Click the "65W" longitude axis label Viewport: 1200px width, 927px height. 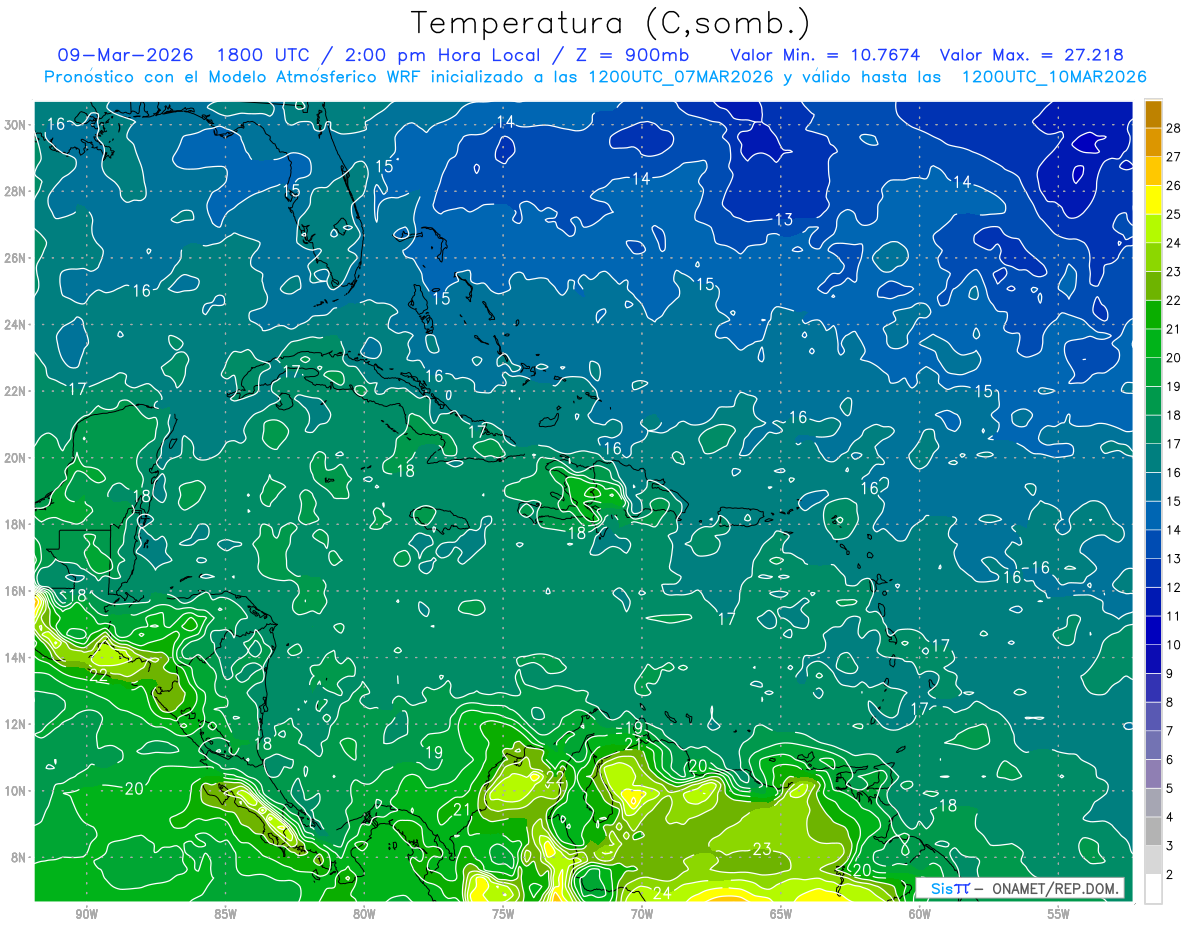click(x=781, y=914)
